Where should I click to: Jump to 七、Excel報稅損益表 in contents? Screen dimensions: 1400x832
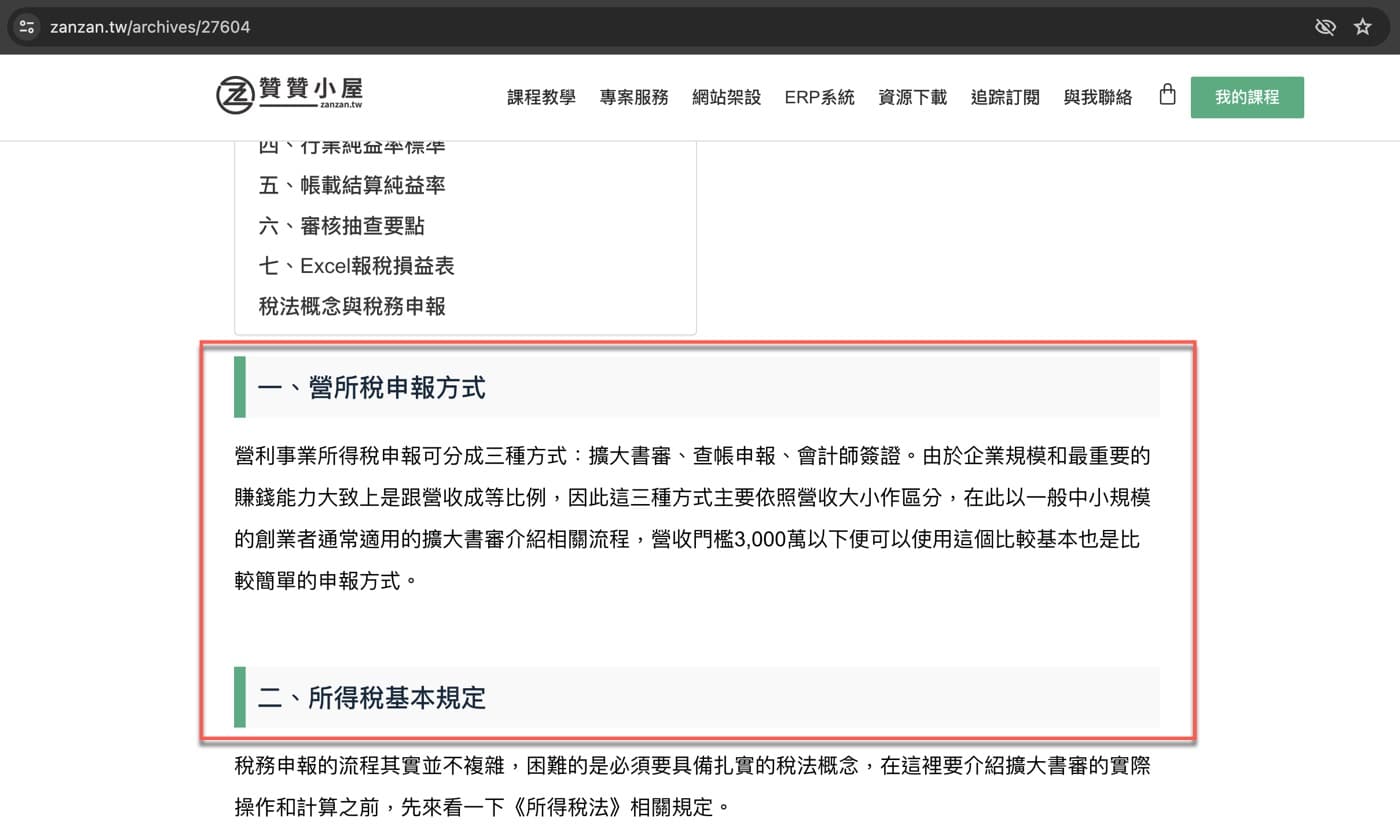[x=357, y=266]
